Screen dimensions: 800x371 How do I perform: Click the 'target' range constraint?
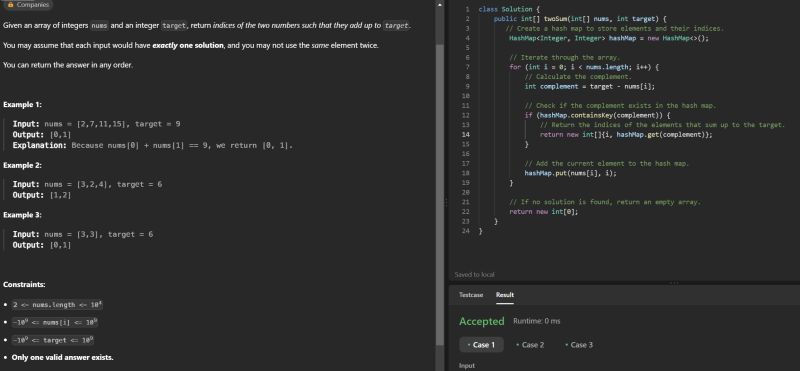pos(53,340)
